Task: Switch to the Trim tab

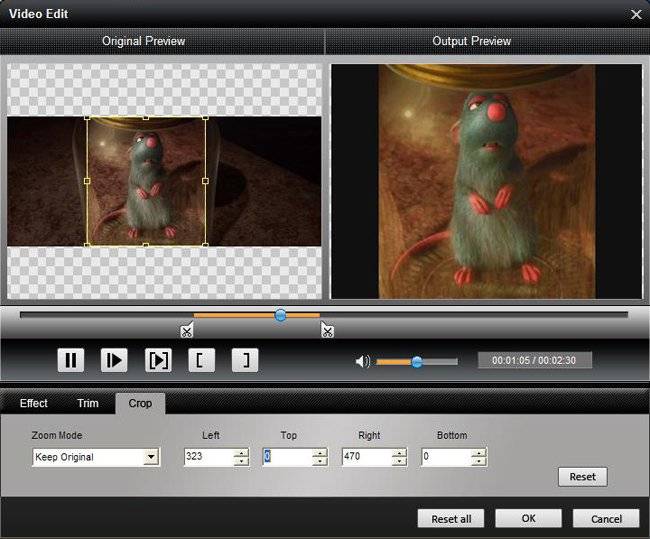Action: [88, 403]
